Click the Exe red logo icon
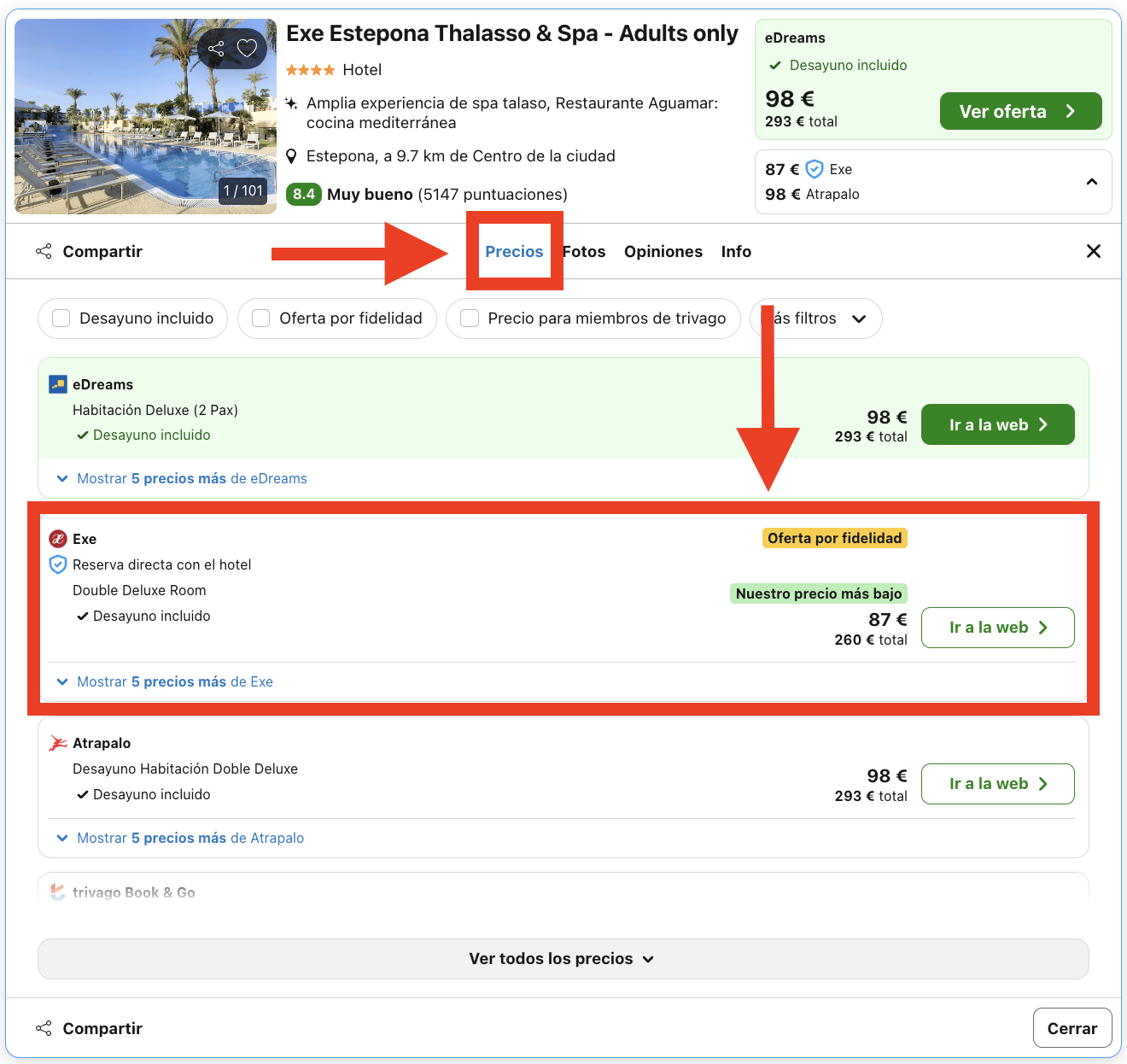 click(x=58, y=539)
